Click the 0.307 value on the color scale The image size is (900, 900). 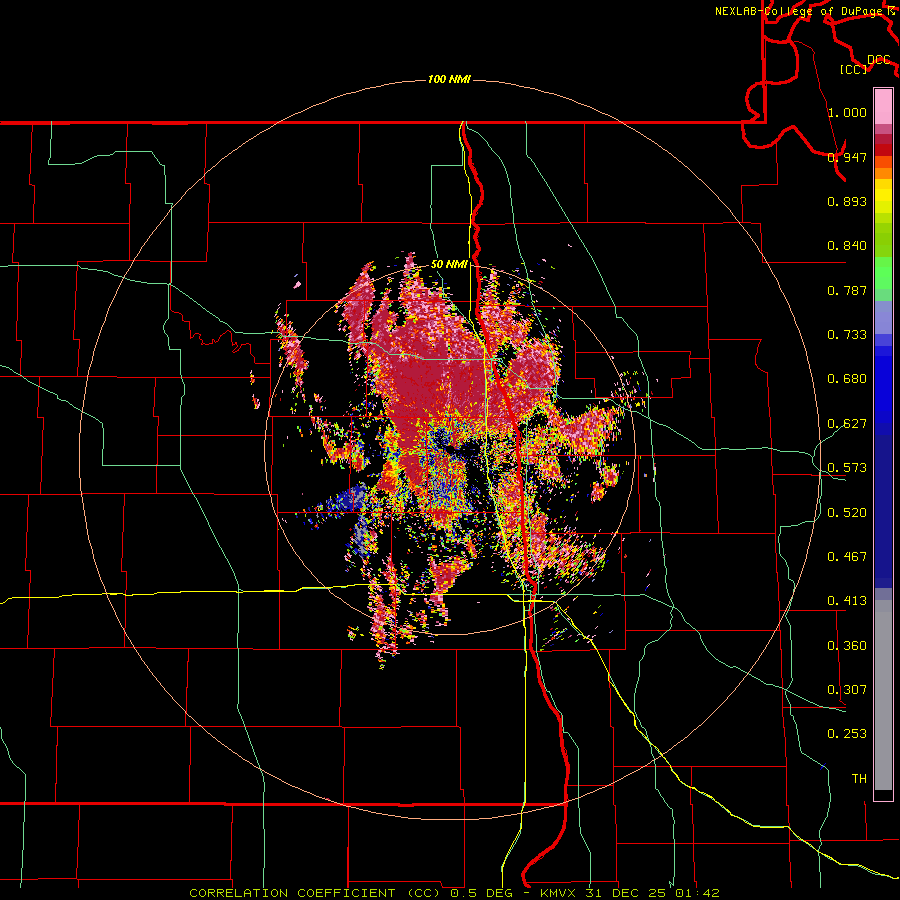tap(847, 690)
